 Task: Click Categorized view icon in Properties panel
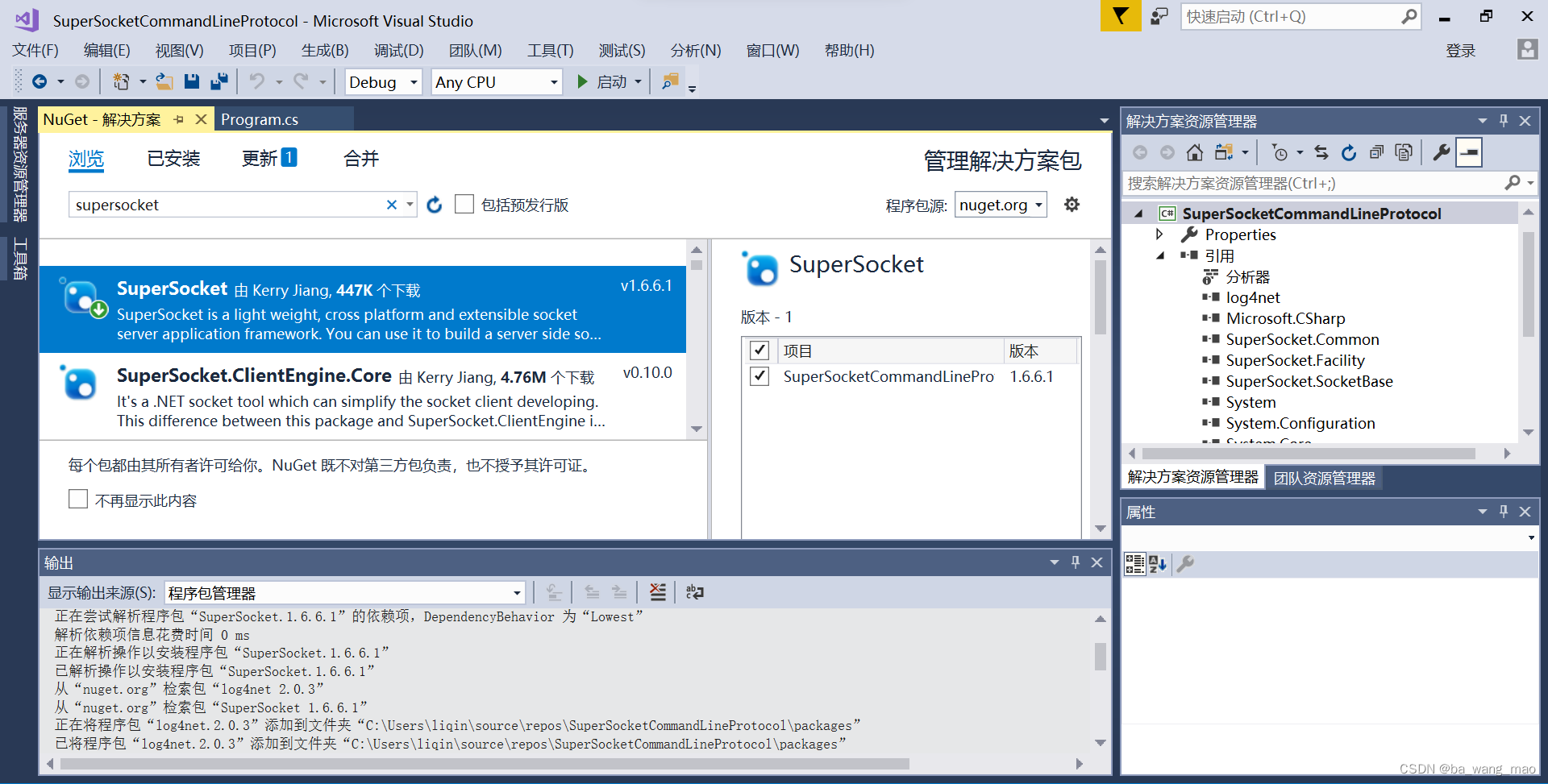click(x=1135, y=564)
